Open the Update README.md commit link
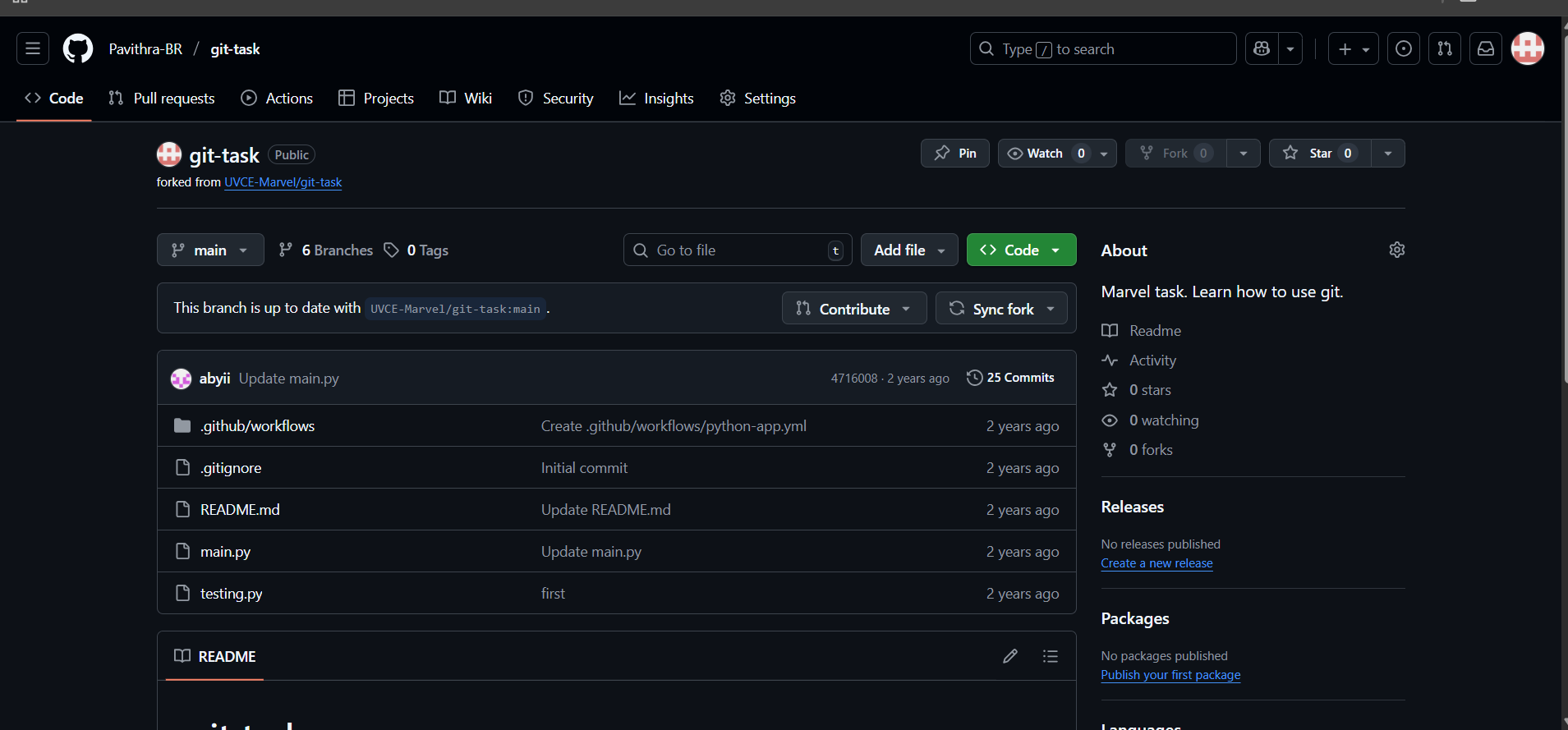The height and width of the screenshot is (730, 1568). pos(605,510)
